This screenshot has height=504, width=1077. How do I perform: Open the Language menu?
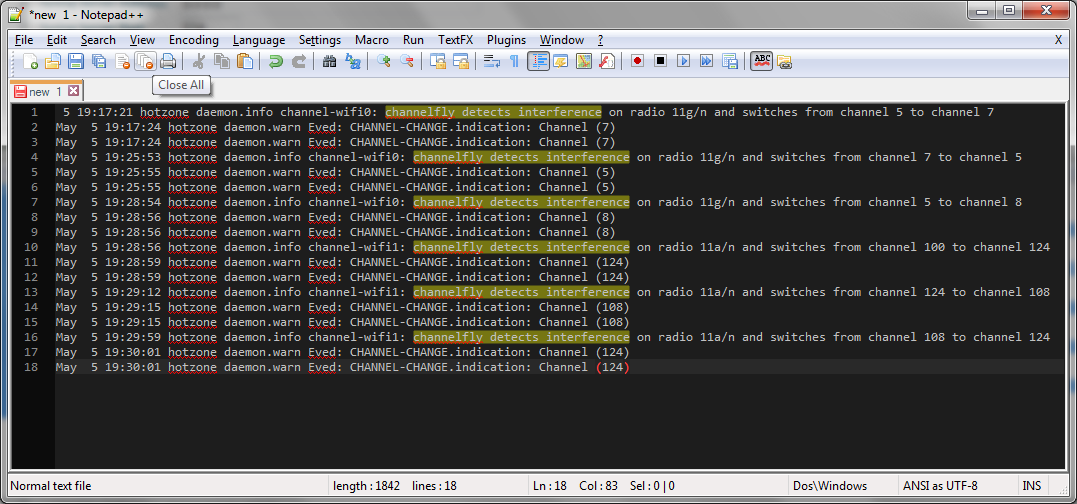(x=259, y=40)
